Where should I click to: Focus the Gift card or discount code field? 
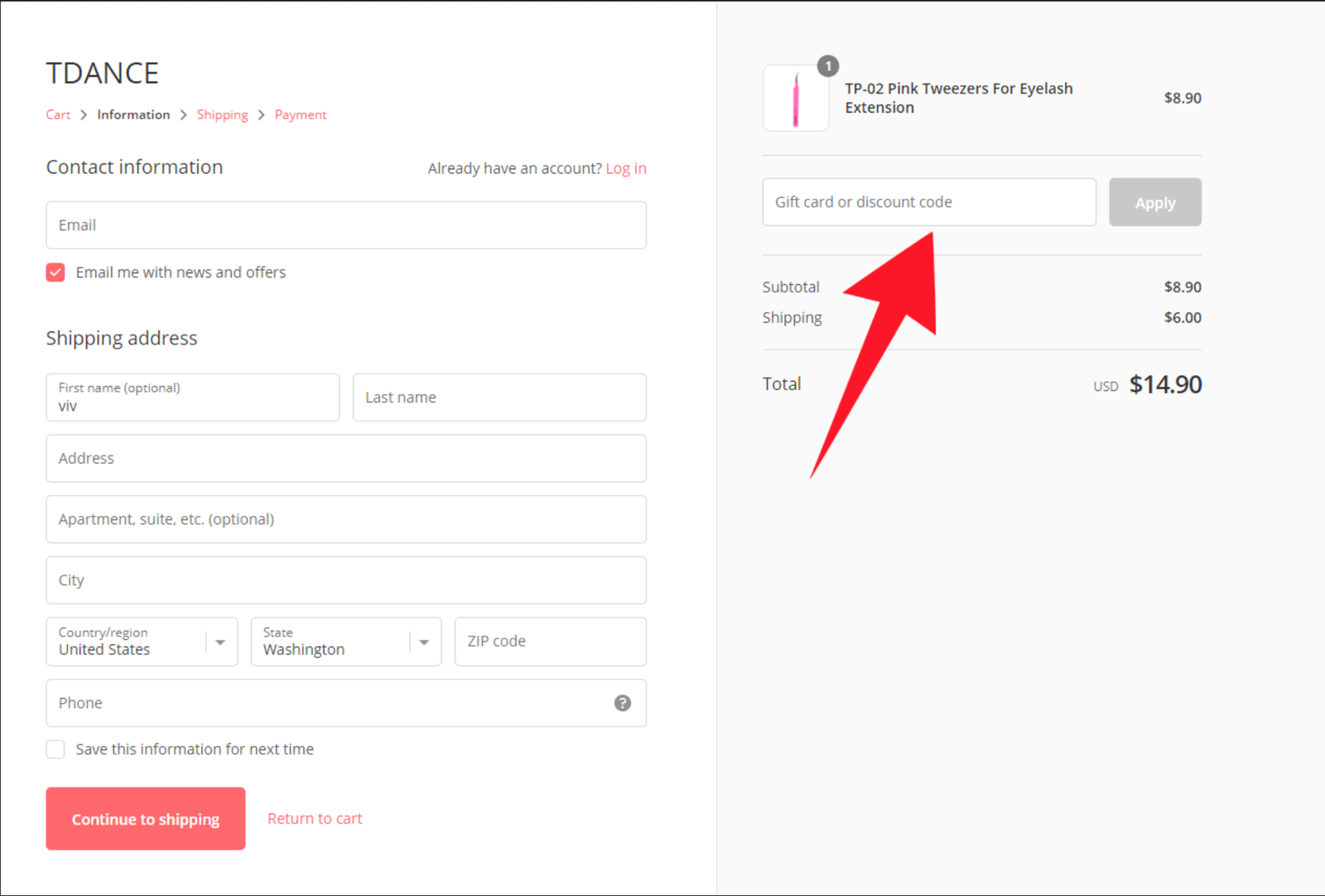tap(928, 202)
